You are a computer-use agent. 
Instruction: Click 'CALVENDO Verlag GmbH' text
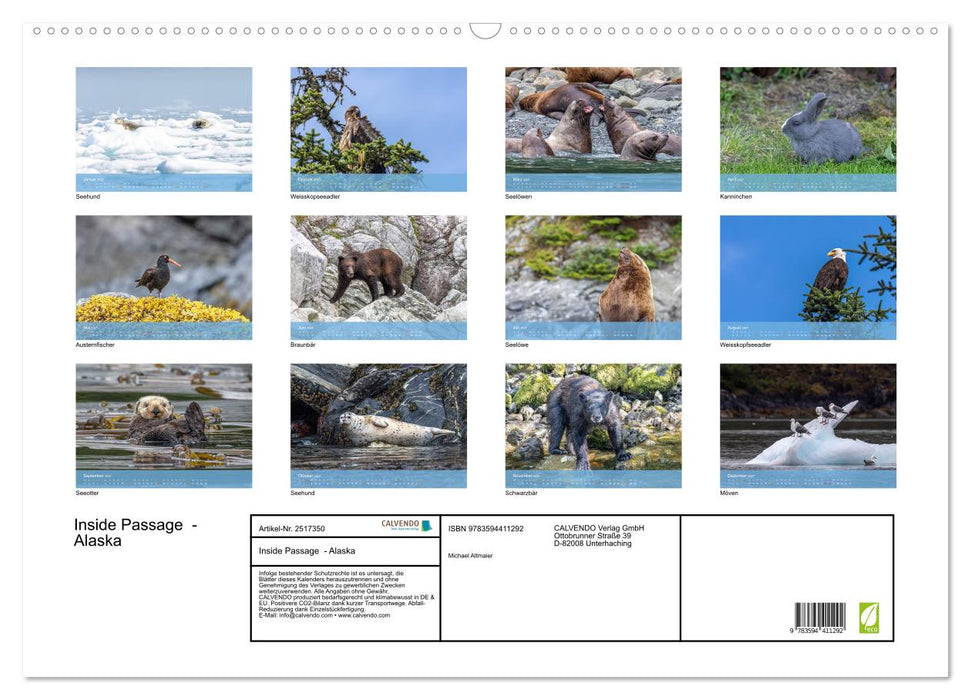(x=599, y=528)
